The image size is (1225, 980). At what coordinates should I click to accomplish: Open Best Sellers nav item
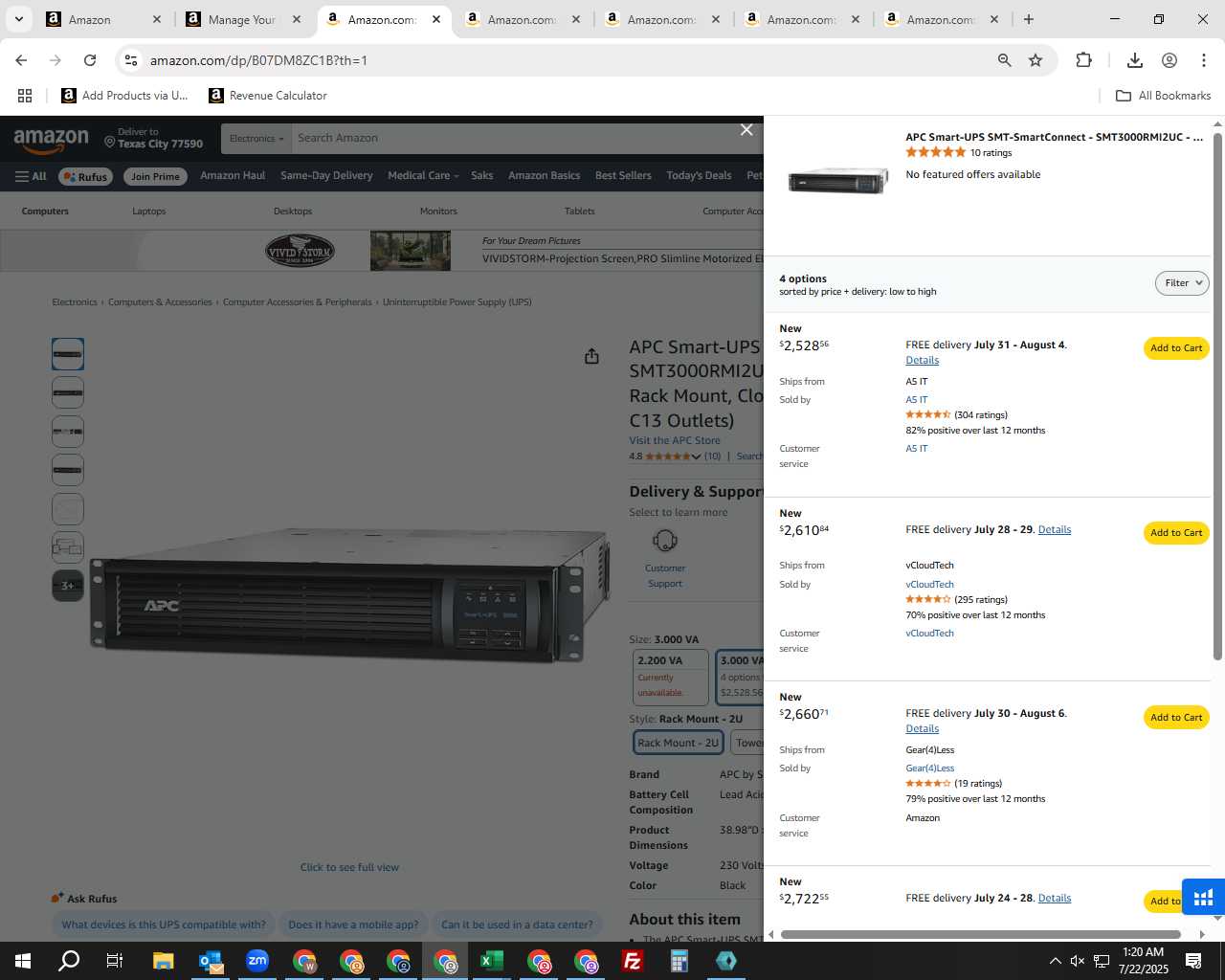pos(623,176)
